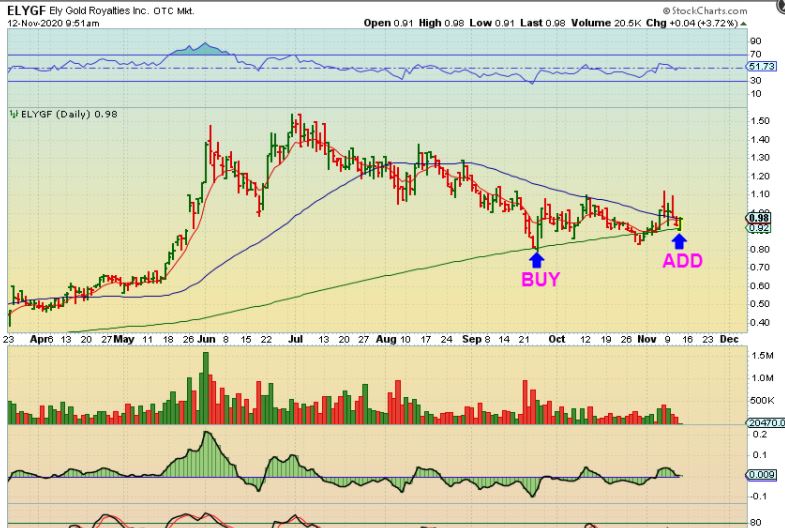Click the OTC Mkt. exchange label
The image size is (785, 528).
coord(174,11)
